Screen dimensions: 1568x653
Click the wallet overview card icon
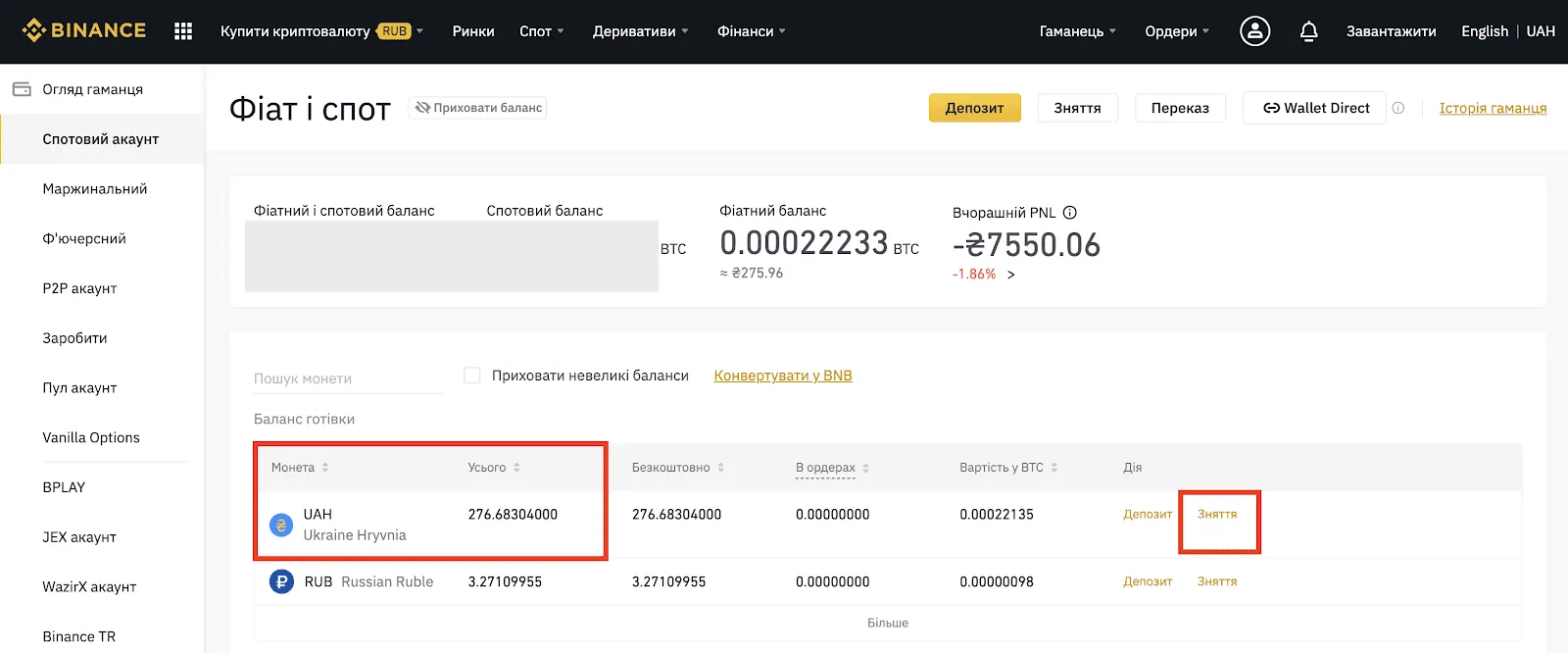click(x=22, y=89)
